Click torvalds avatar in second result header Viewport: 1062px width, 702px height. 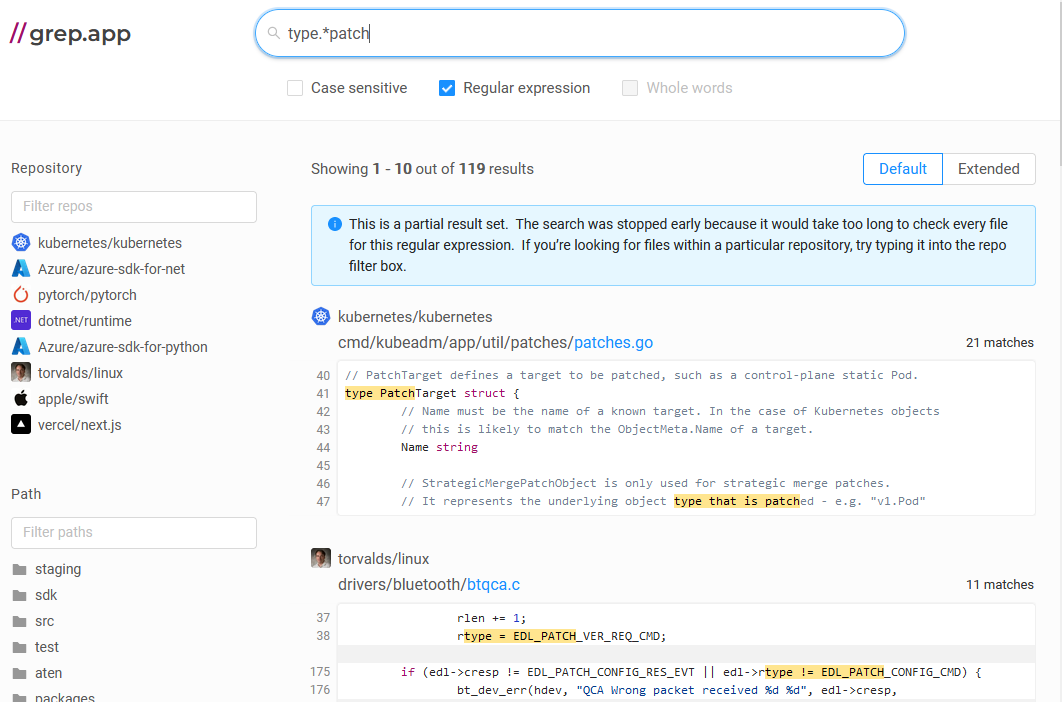[x=321, y=558]
